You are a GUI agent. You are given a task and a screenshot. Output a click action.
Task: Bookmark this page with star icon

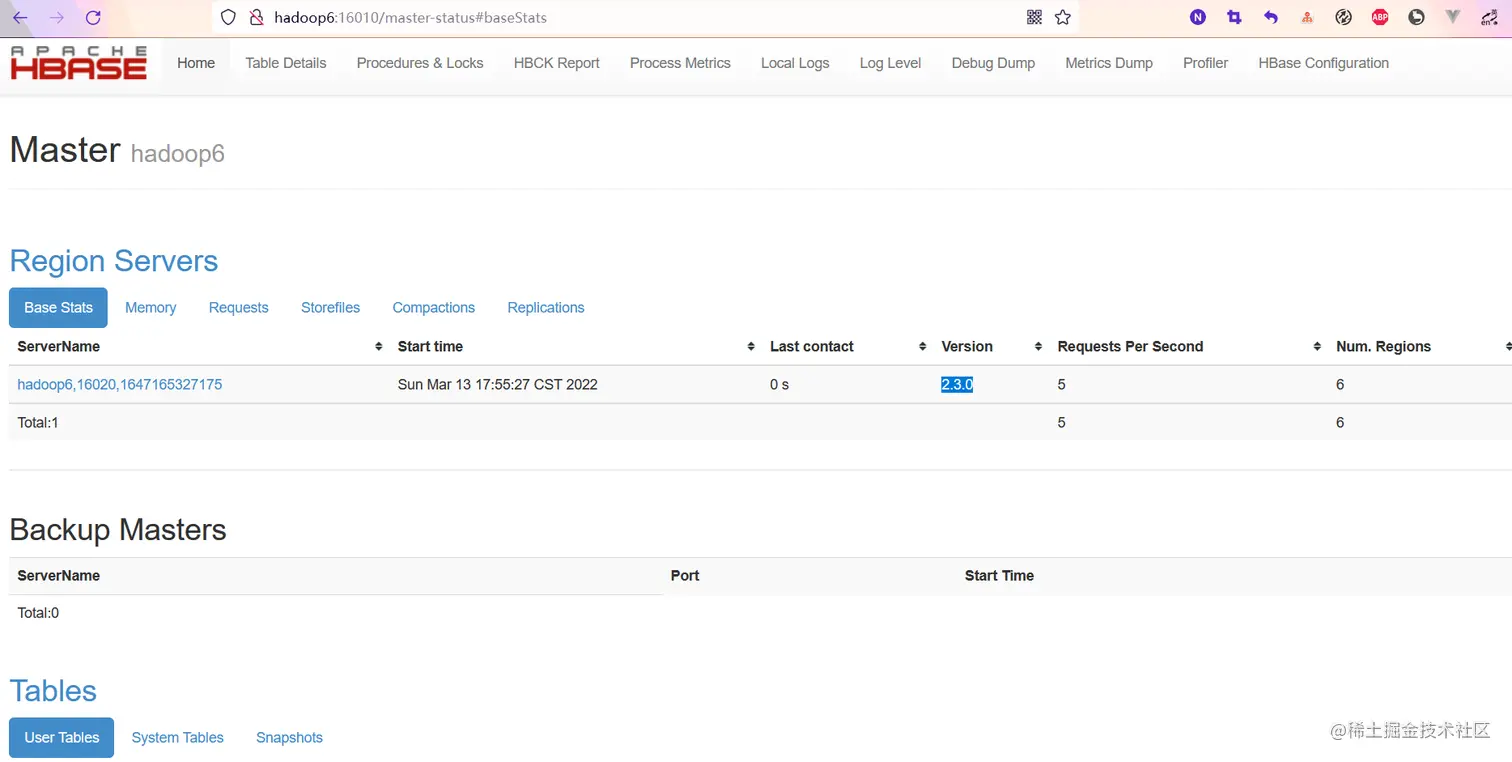tap(1063, 17)
